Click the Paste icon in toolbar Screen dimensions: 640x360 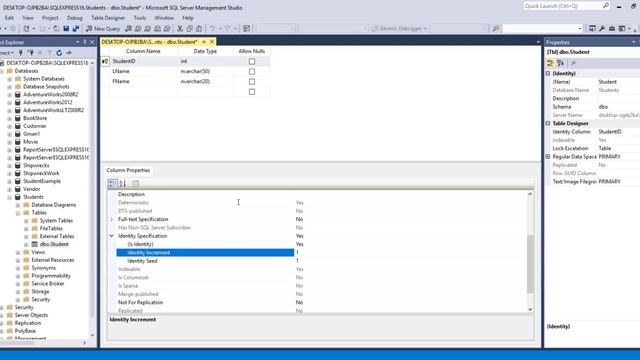199,29
